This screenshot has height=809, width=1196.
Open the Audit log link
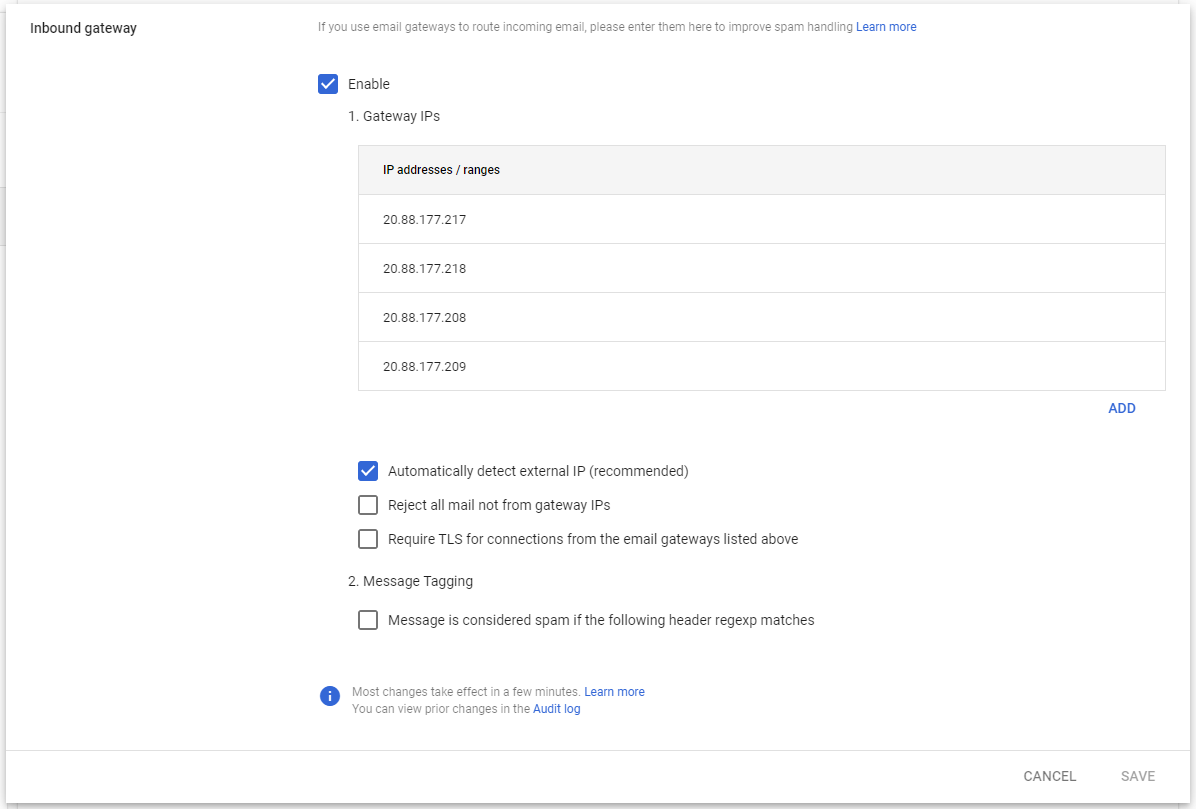tap(556, 709)
